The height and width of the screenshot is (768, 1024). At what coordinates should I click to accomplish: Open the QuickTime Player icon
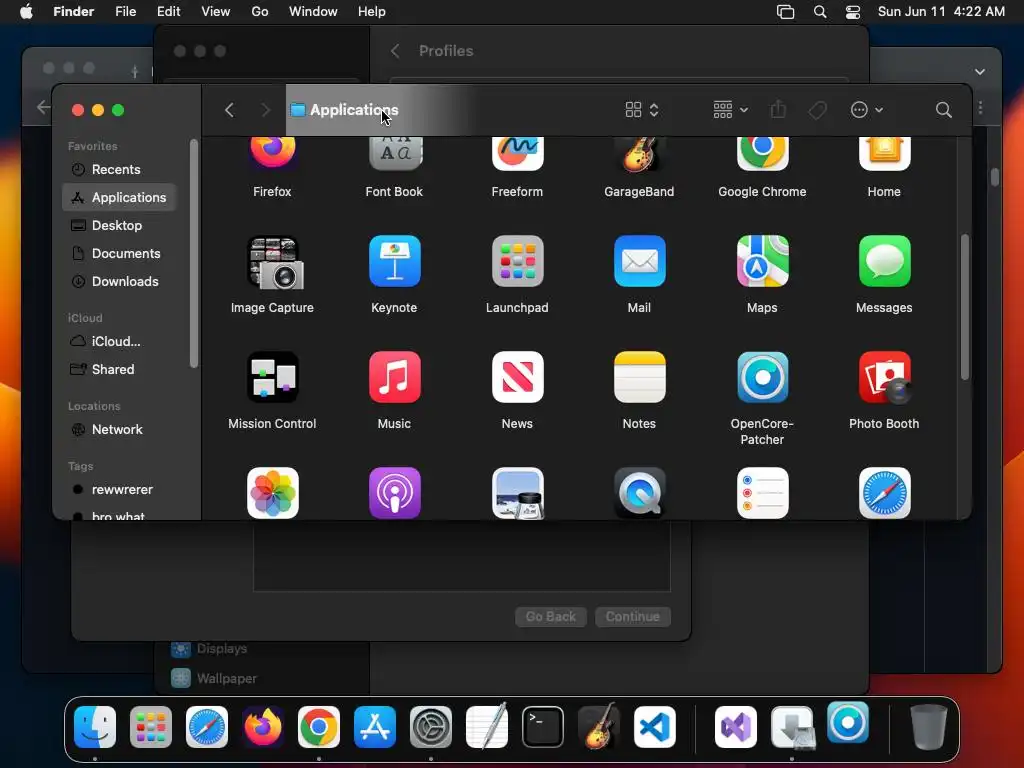(639, 493)
